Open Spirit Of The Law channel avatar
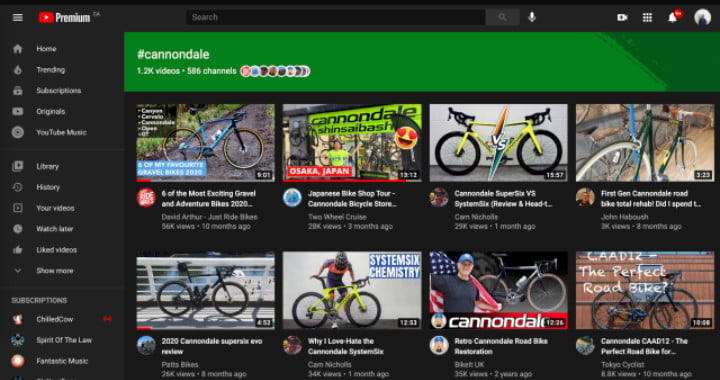This screenshot has width=720, height=380. pyautogui.click(x=17, y=340)
